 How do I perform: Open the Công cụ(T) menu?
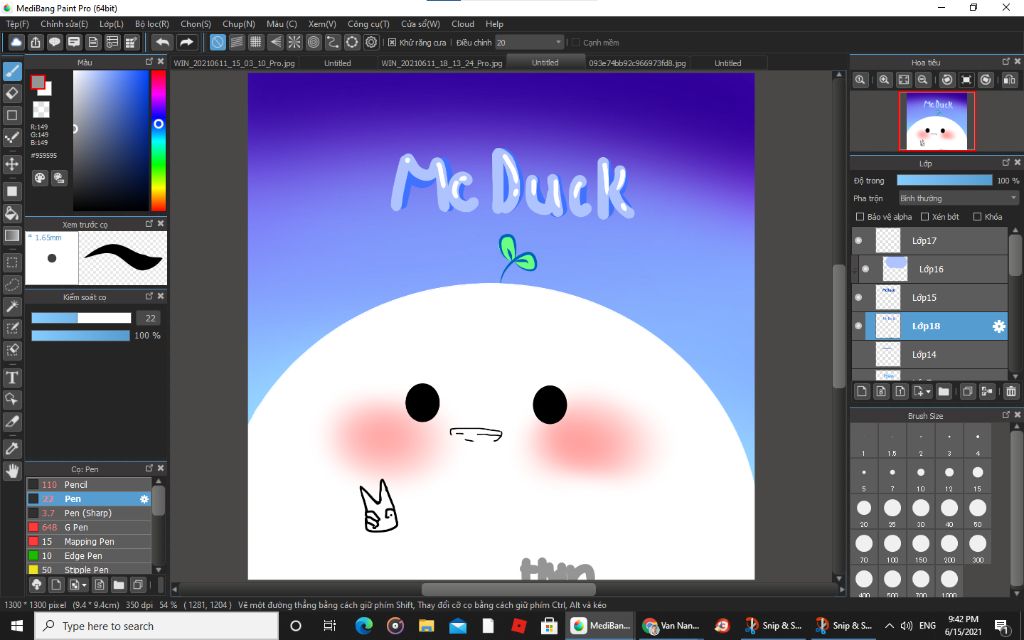click(368, 24)
